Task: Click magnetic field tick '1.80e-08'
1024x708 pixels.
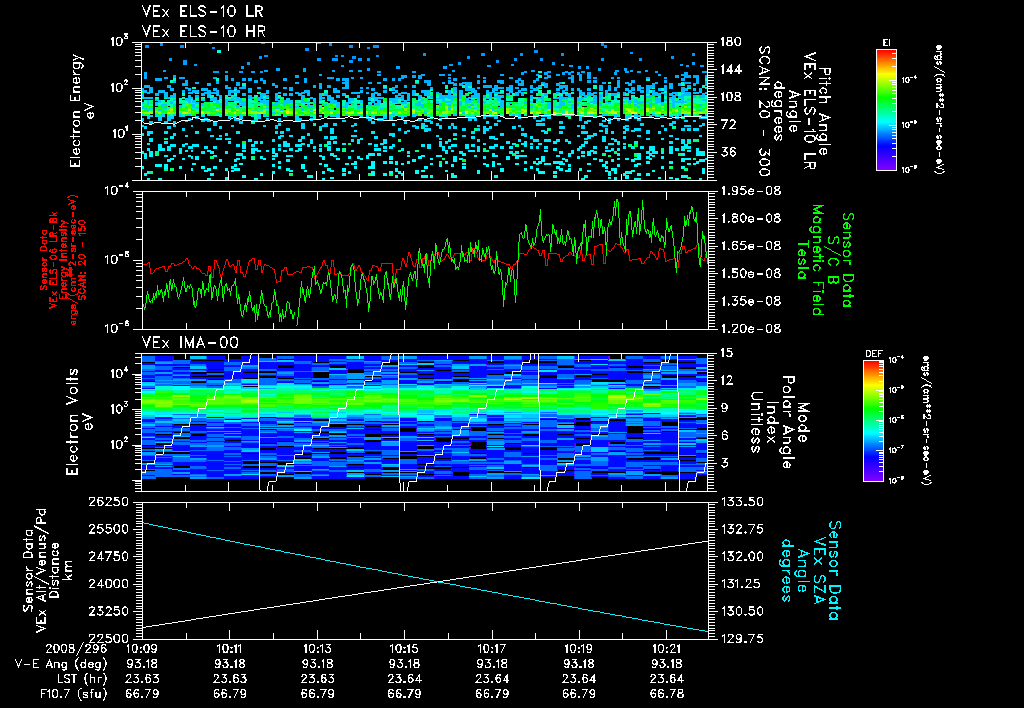Action: pyautogui.click(x=750, y=218)
